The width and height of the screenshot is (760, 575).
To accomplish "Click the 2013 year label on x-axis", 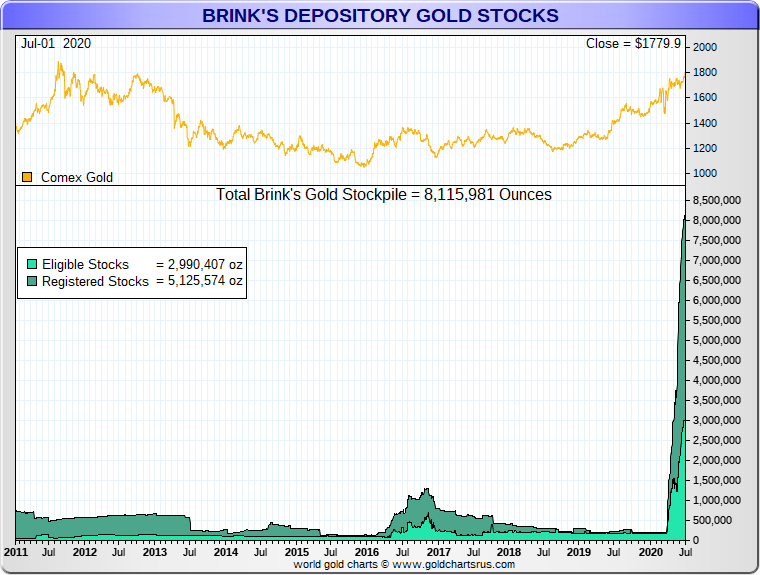I will 155,551.
